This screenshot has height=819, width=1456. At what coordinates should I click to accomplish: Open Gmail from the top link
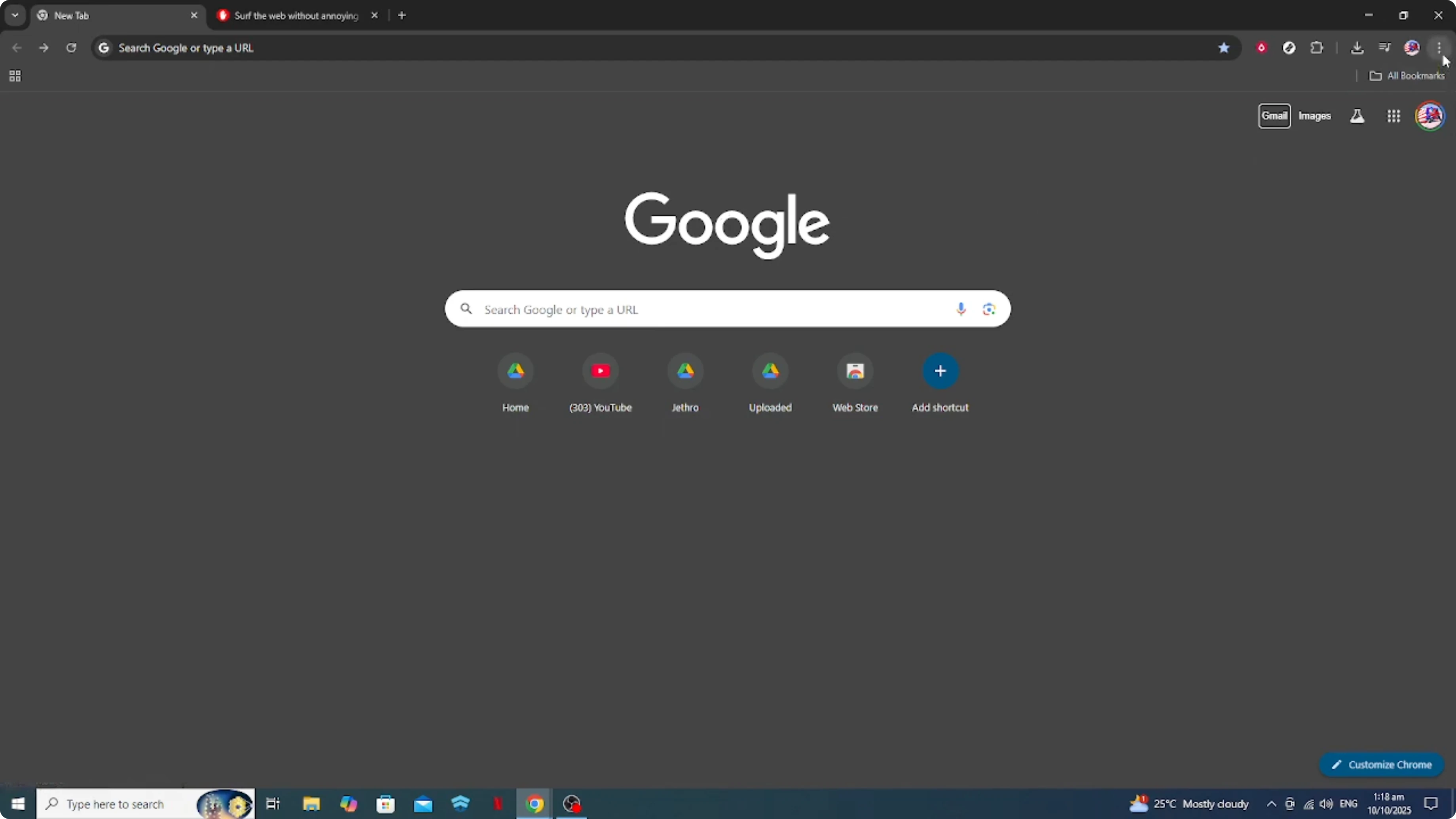coord(1275,116)
